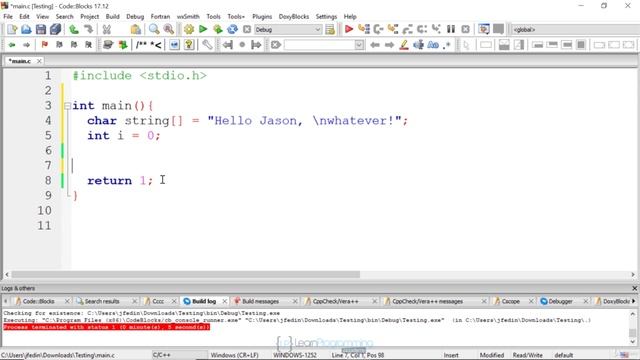Close the Logs & others panel
Viewport: 640px width, 360px height.
click(x=634, y=289)
